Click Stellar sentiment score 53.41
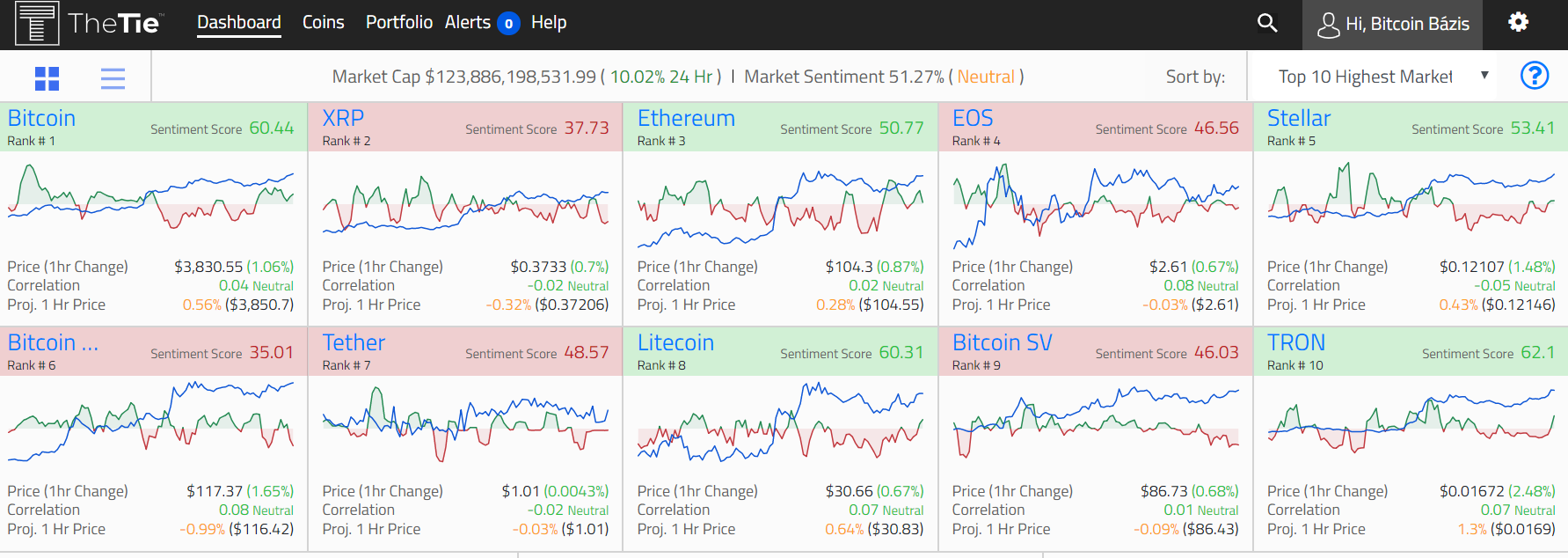The width and height of the screenshot is (1568, 558). [x=1533, y=128]
